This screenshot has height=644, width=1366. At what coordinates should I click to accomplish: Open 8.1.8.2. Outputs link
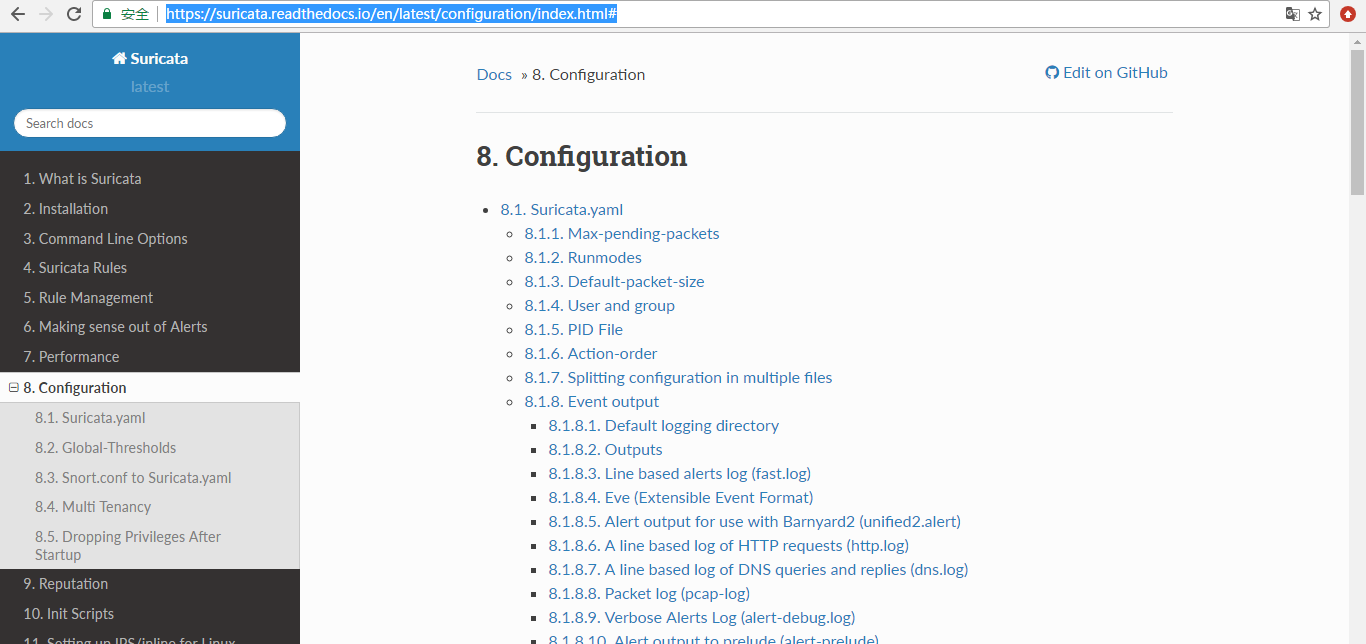(x=606, y=450)
